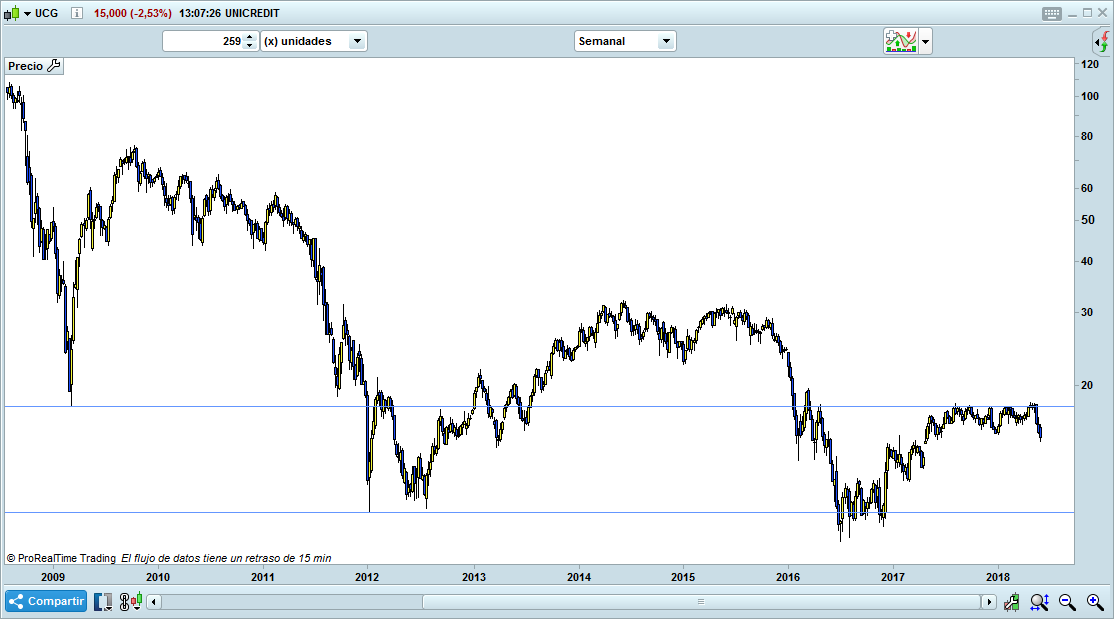Image resolution: width=1114 pixels, height=619 pixels.
Task: Click the horizontal scrollbar thumb
Action: [x=700, y=602]
